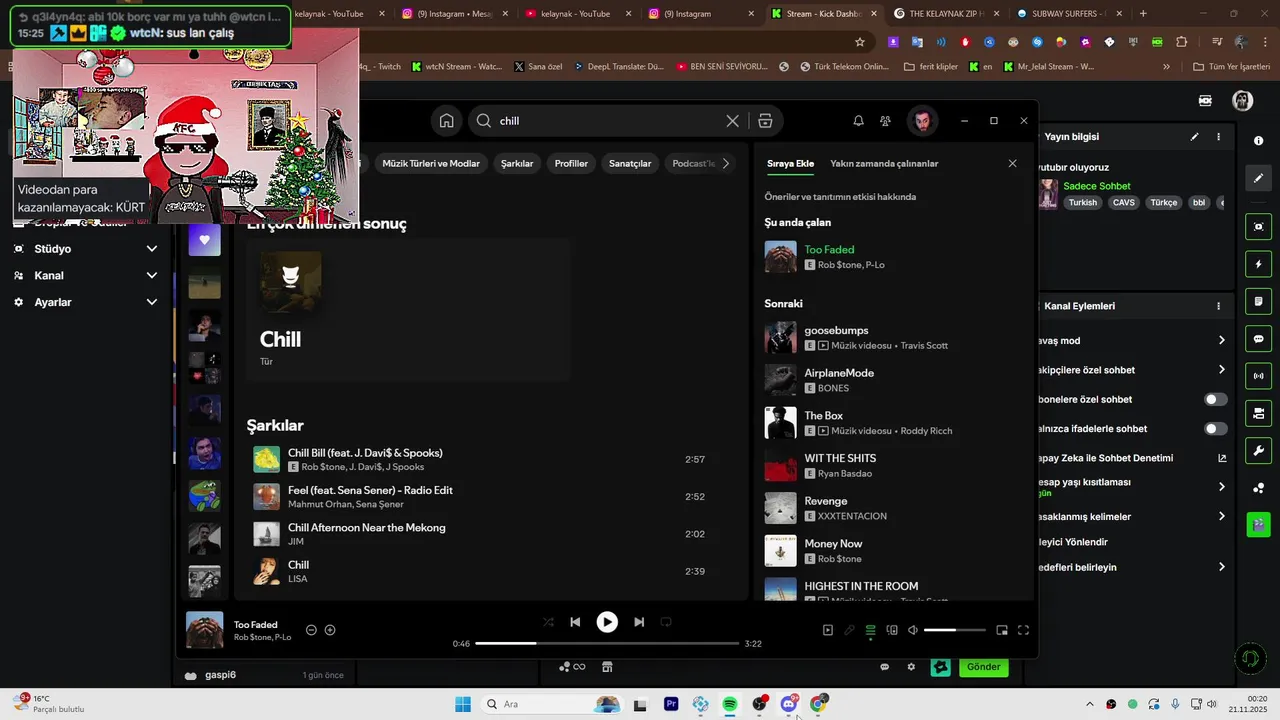
Task: Open Spotify profile avatar menu
Action: click(922, 121)
